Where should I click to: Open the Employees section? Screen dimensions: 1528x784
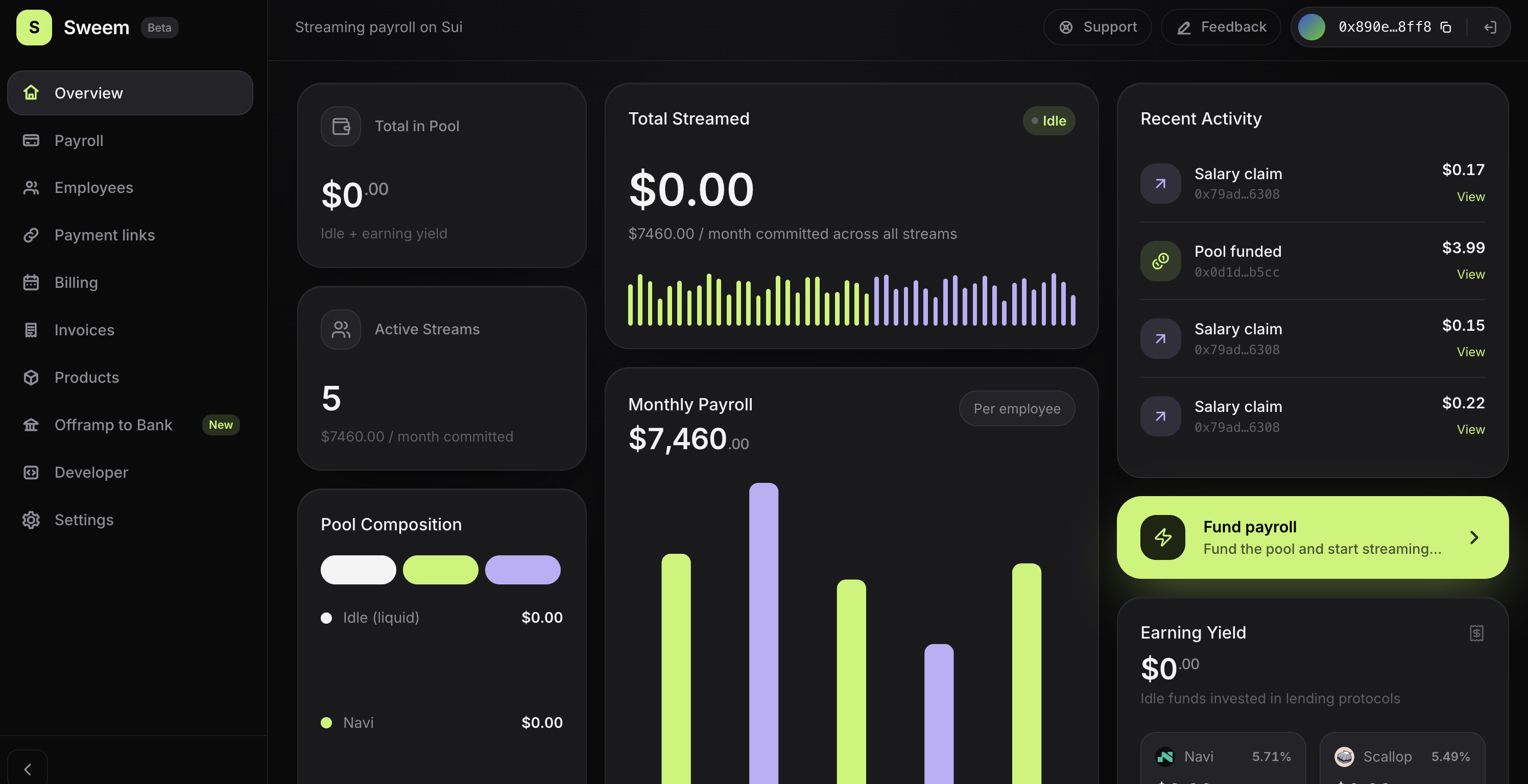coord(130,188)
